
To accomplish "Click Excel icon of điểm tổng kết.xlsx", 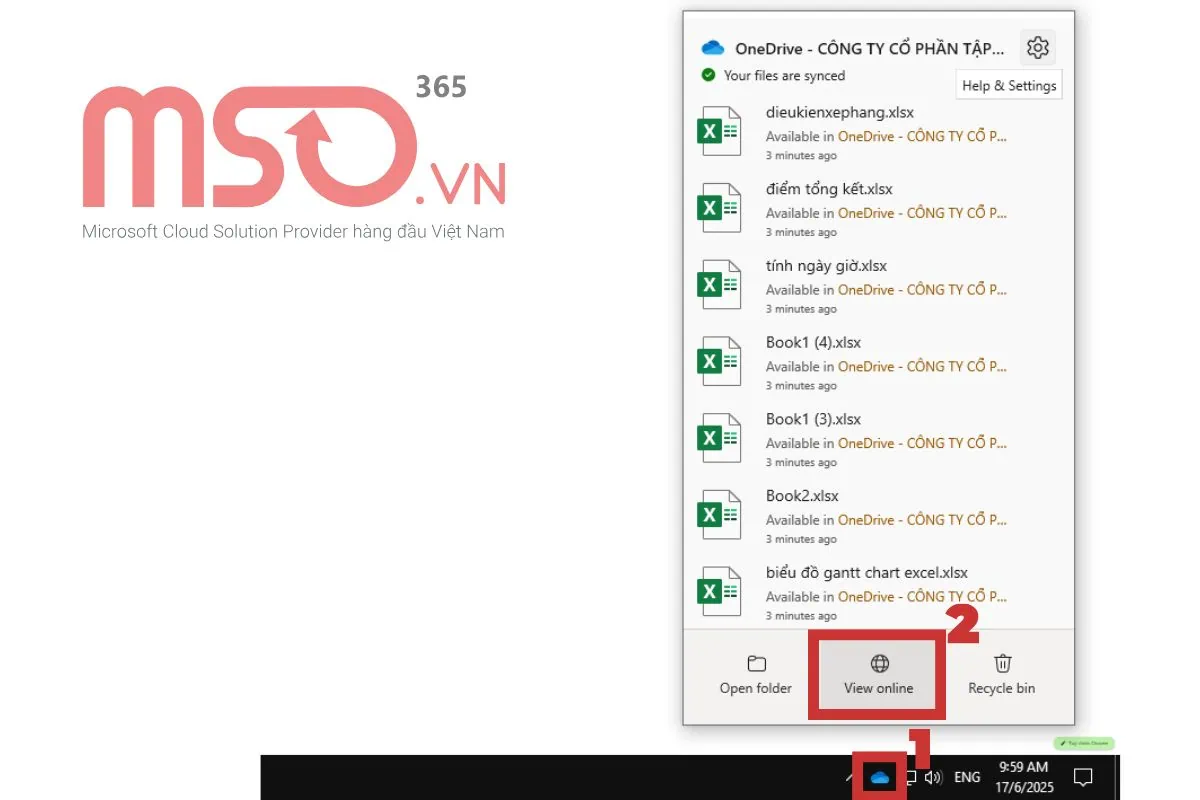I will pos(719,208).
